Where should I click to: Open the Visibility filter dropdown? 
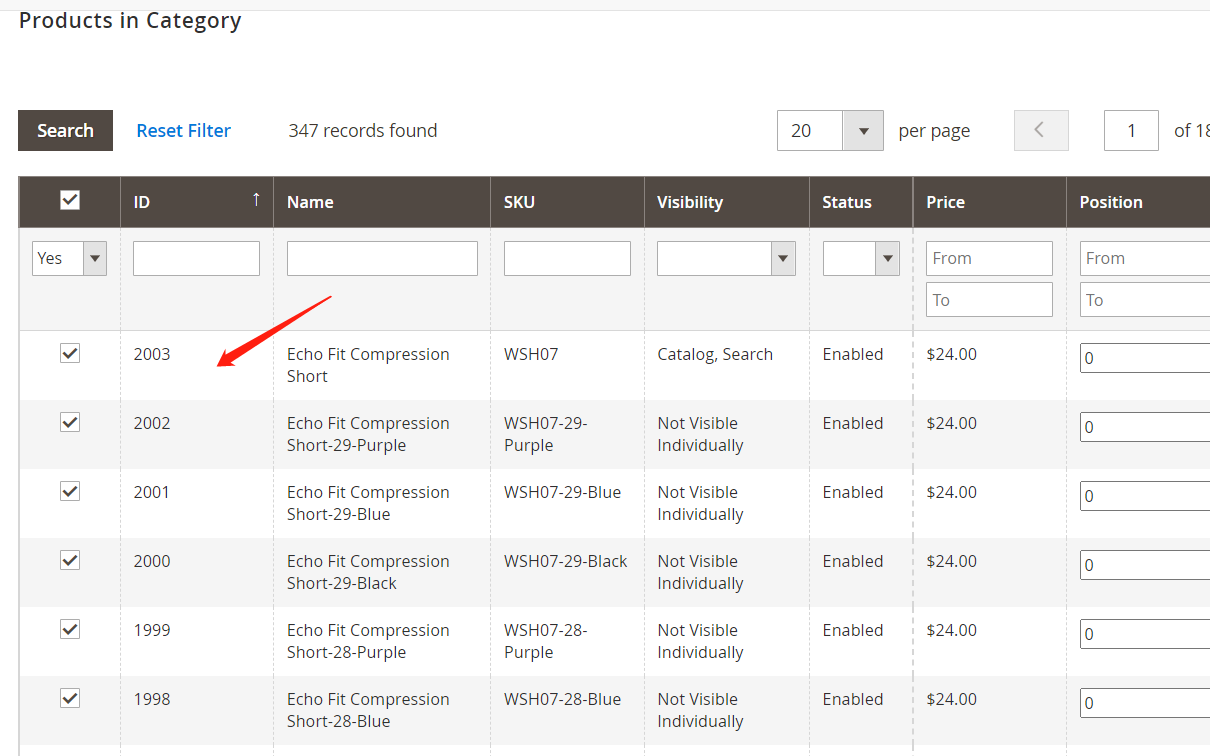click(727, 258)
